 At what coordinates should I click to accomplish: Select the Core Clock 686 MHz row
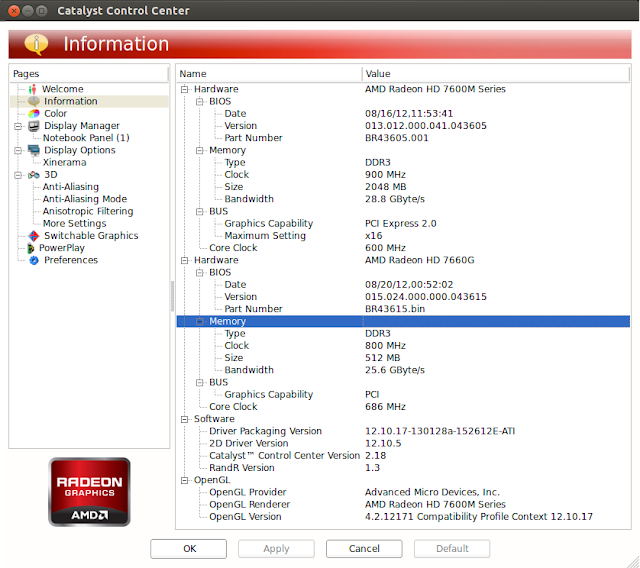coord(403,407)
